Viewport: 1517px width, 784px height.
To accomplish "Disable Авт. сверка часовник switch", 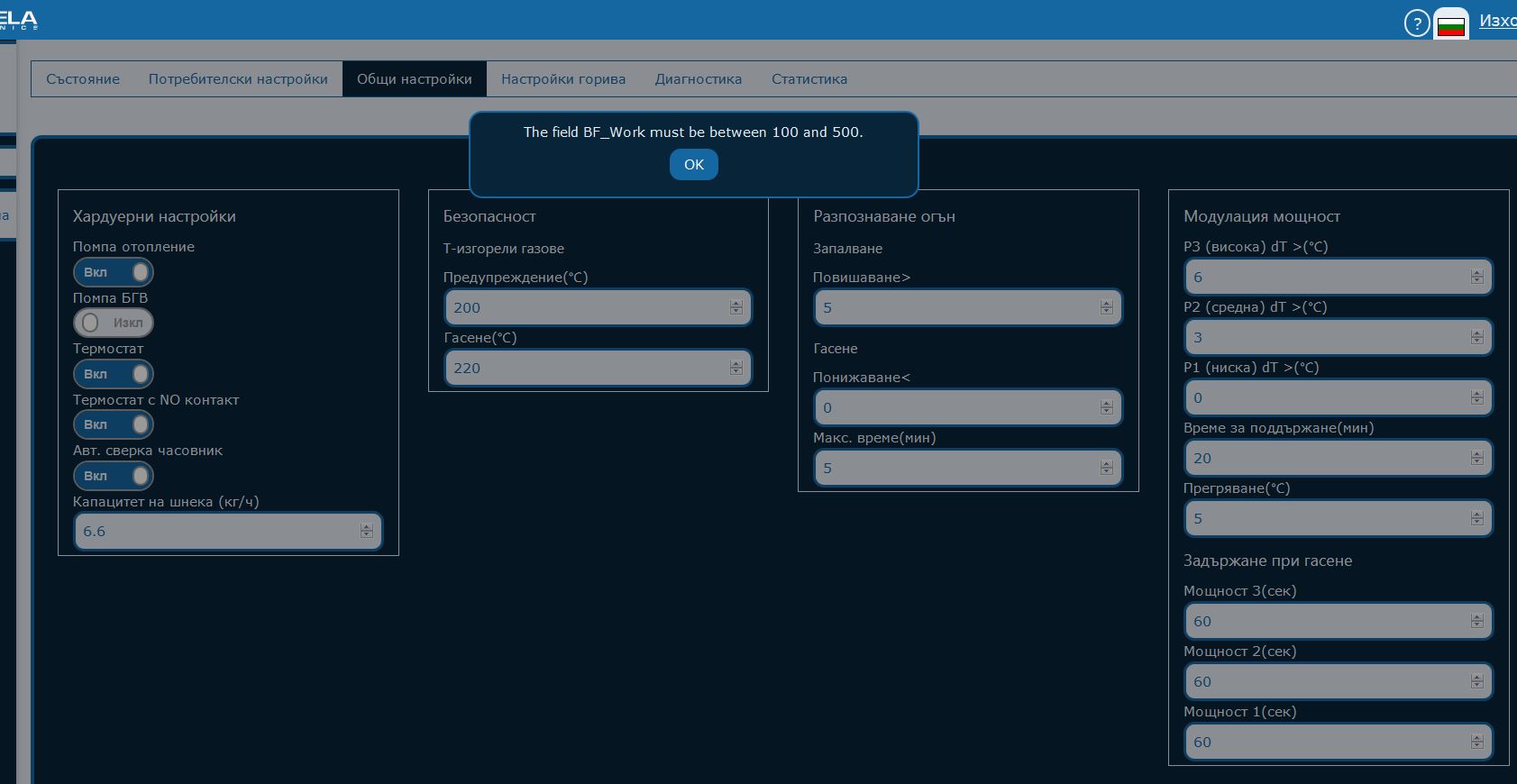I will click(114, 476).
